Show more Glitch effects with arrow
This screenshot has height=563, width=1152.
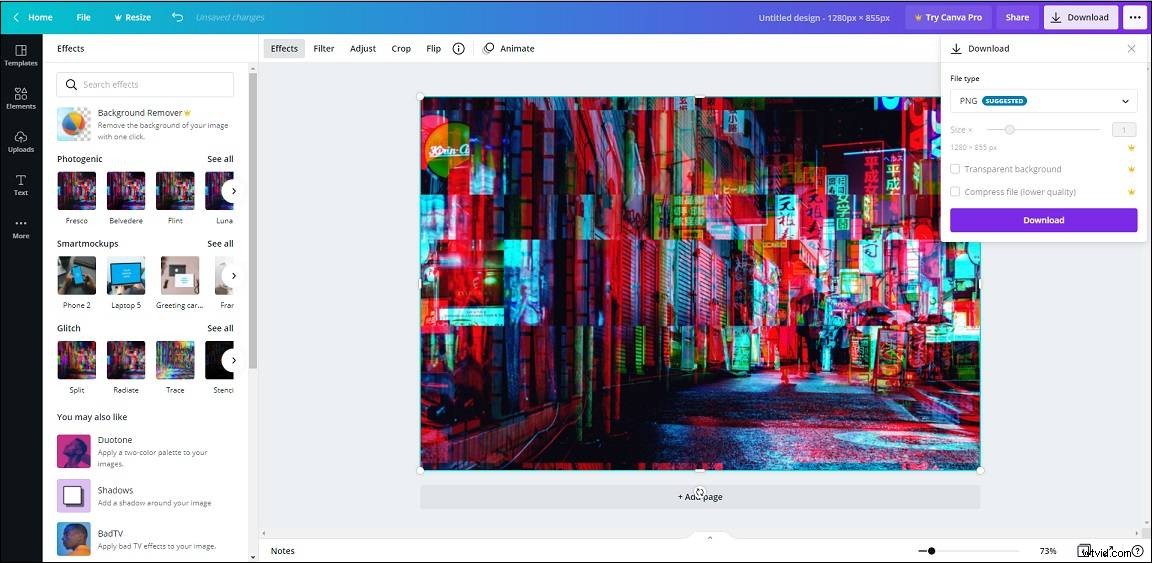coord(233,360)
